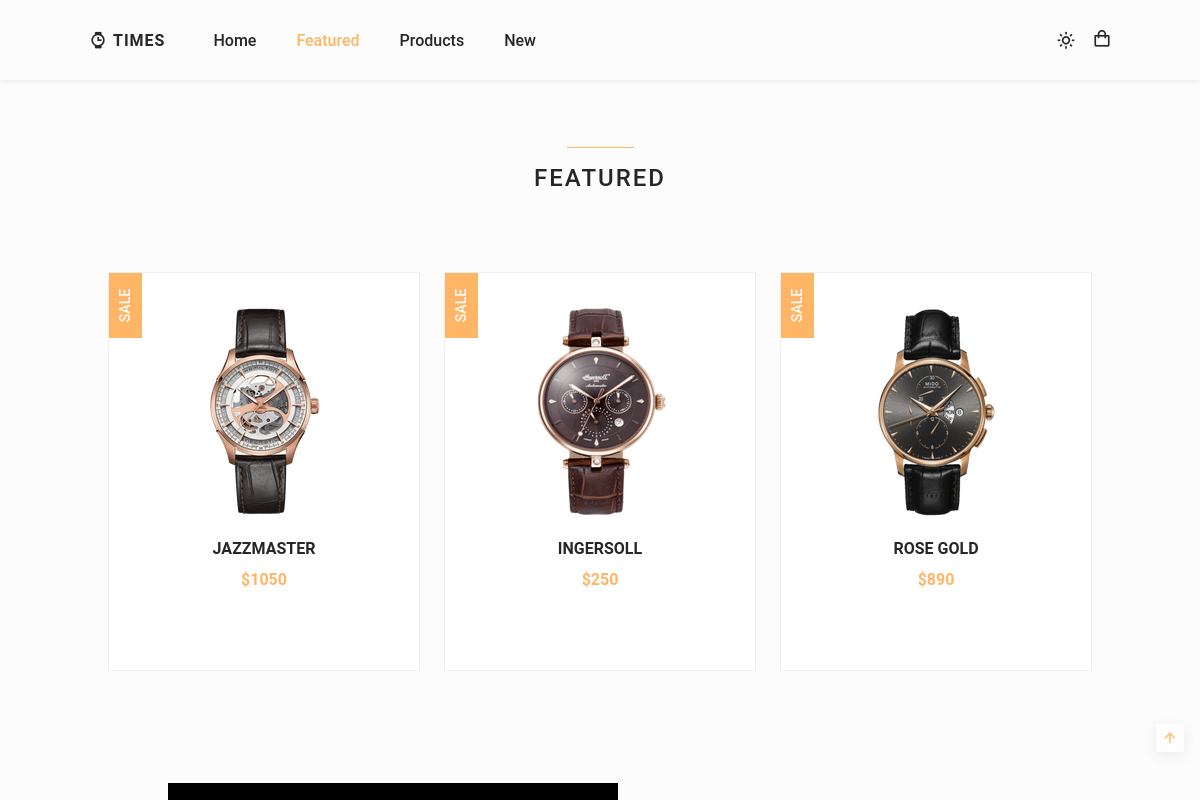Go to the Home menu item
Viewport: 1200px width, 800px height.
(235, 40)
